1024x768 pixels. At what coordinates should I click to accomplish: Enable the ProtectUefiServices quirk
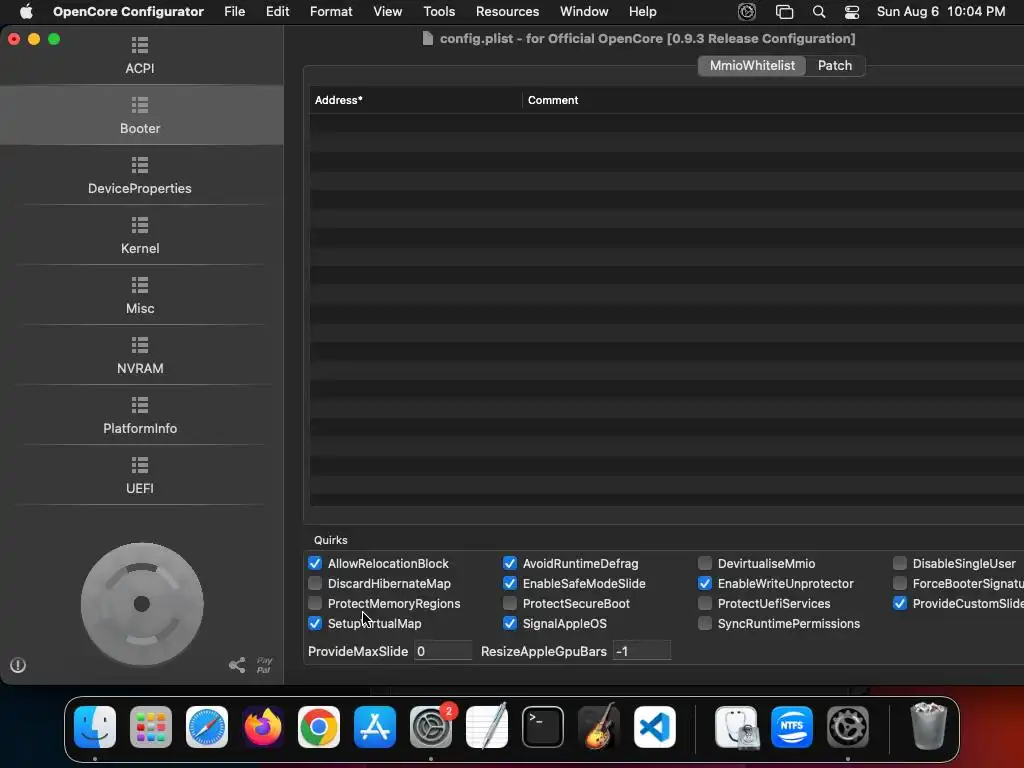pyautogui.click(x=705, y=603)
